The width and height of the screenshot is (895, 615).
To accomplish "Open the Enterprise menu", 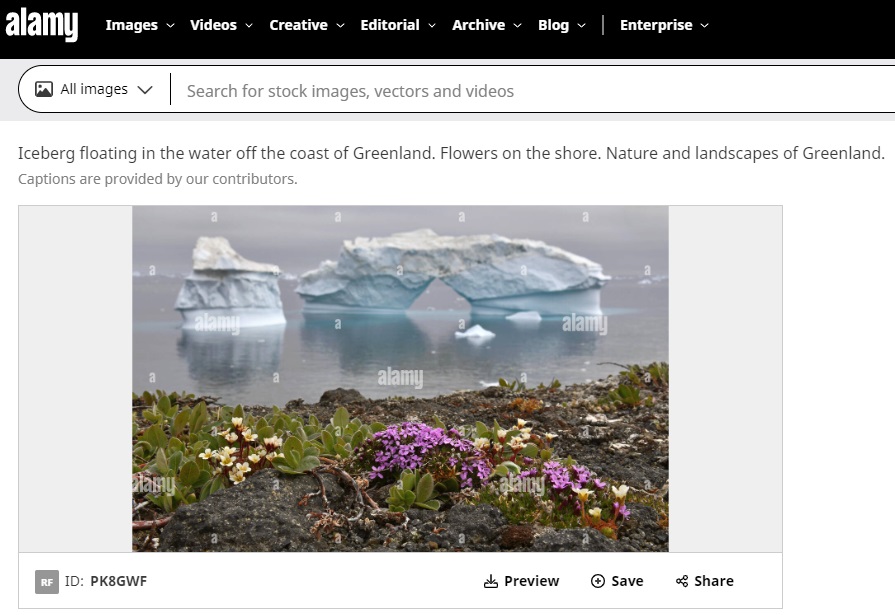I will pos(664,25).
